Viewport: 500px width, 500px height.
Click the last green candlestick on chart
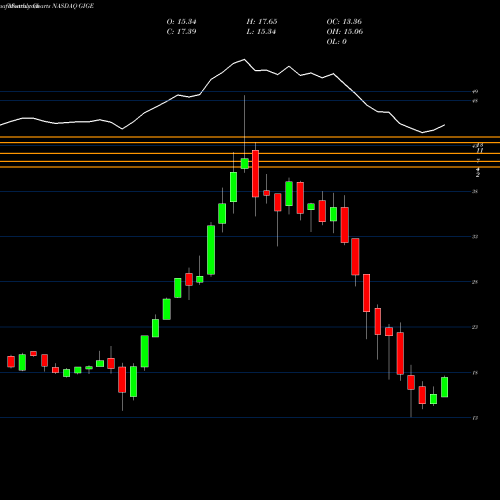coord(444,387)
